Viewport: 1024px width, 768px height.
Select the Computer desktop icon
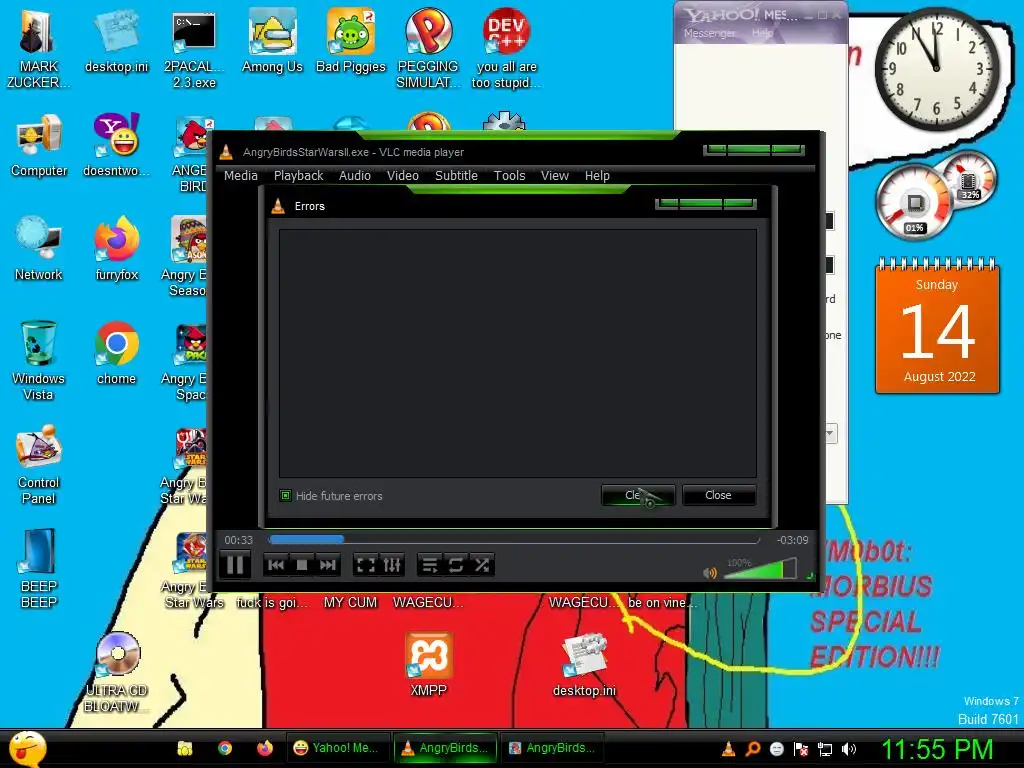pyautogui.click(x=39, y=146)
